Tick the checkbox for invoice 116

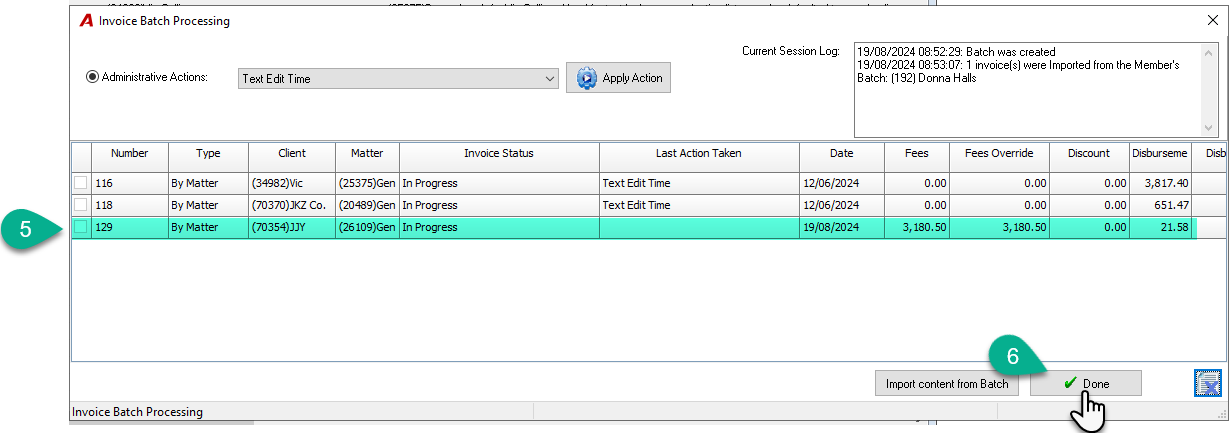[x=80, y=183]
